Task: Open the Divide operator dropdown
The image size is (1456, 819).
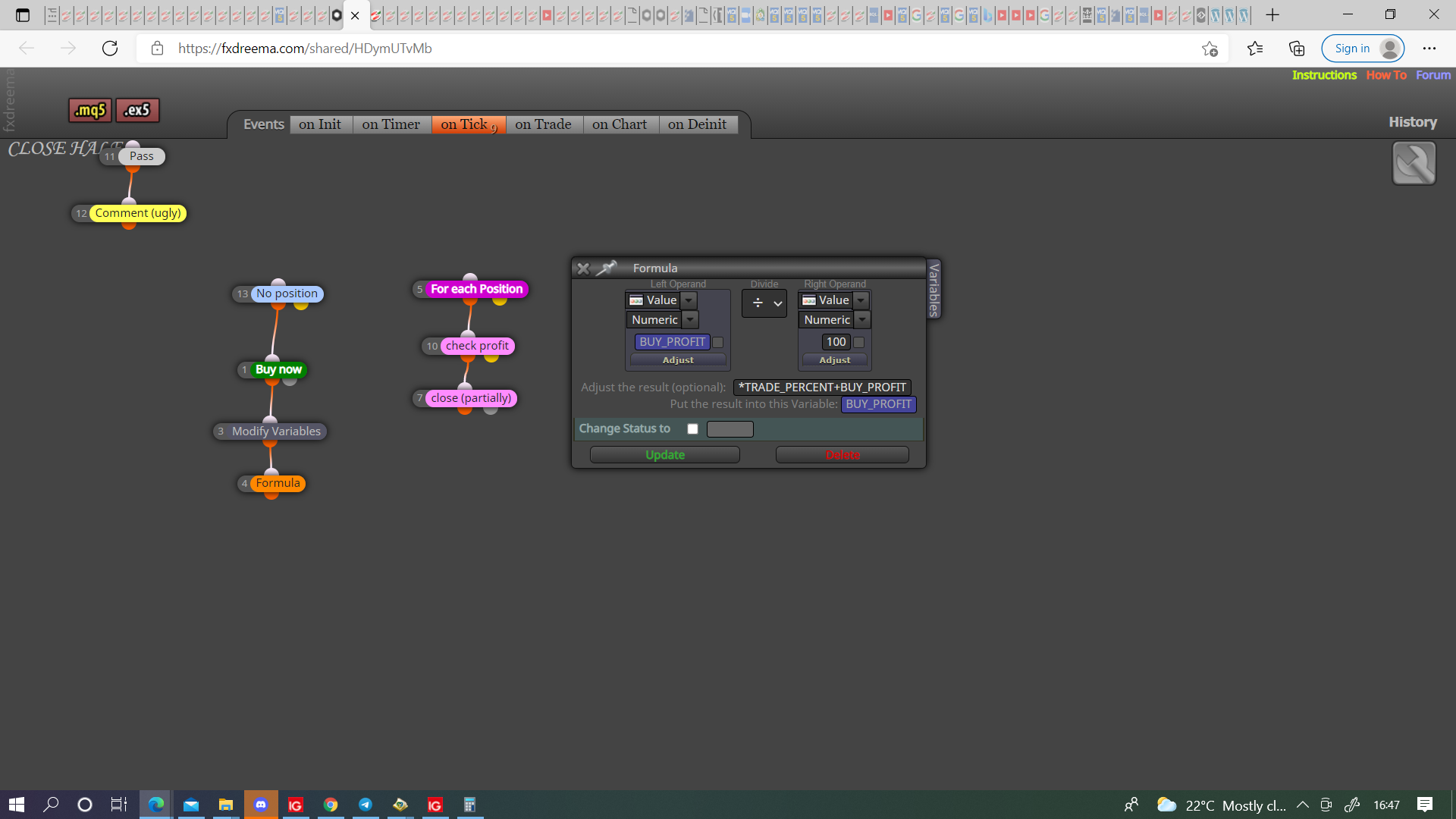Action: pos(764,303)
